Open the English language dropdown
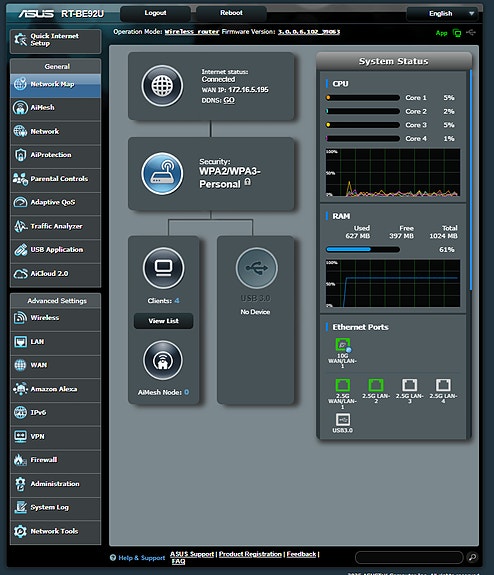 [x=442, y=14]
